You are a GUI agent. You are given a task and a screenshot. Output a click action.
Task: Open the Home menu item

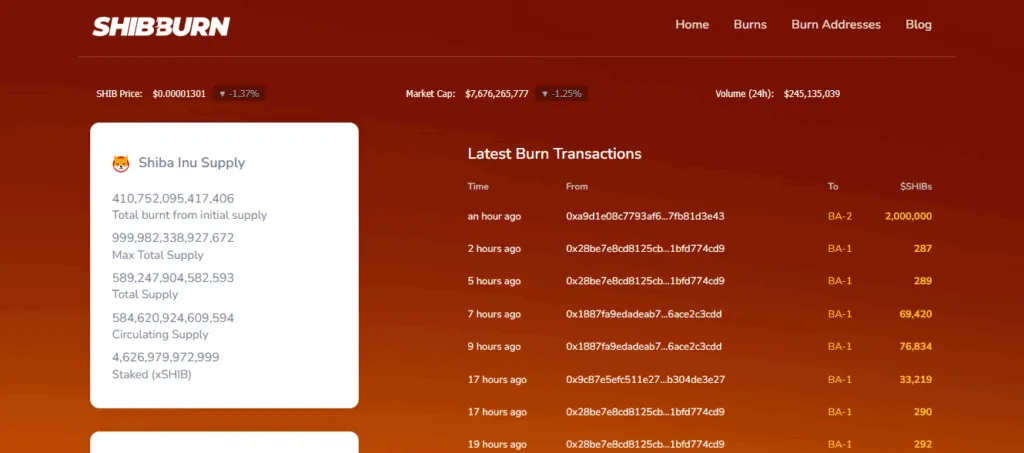692,25
